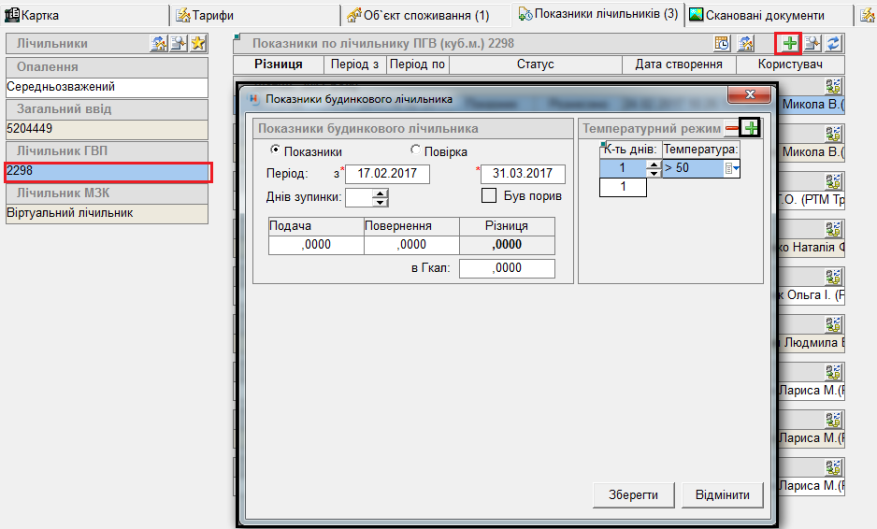Click the refresh arrows icon in readings header
Image resolution: width=877 pixels, height=529 pixels.
coord(832,44)
